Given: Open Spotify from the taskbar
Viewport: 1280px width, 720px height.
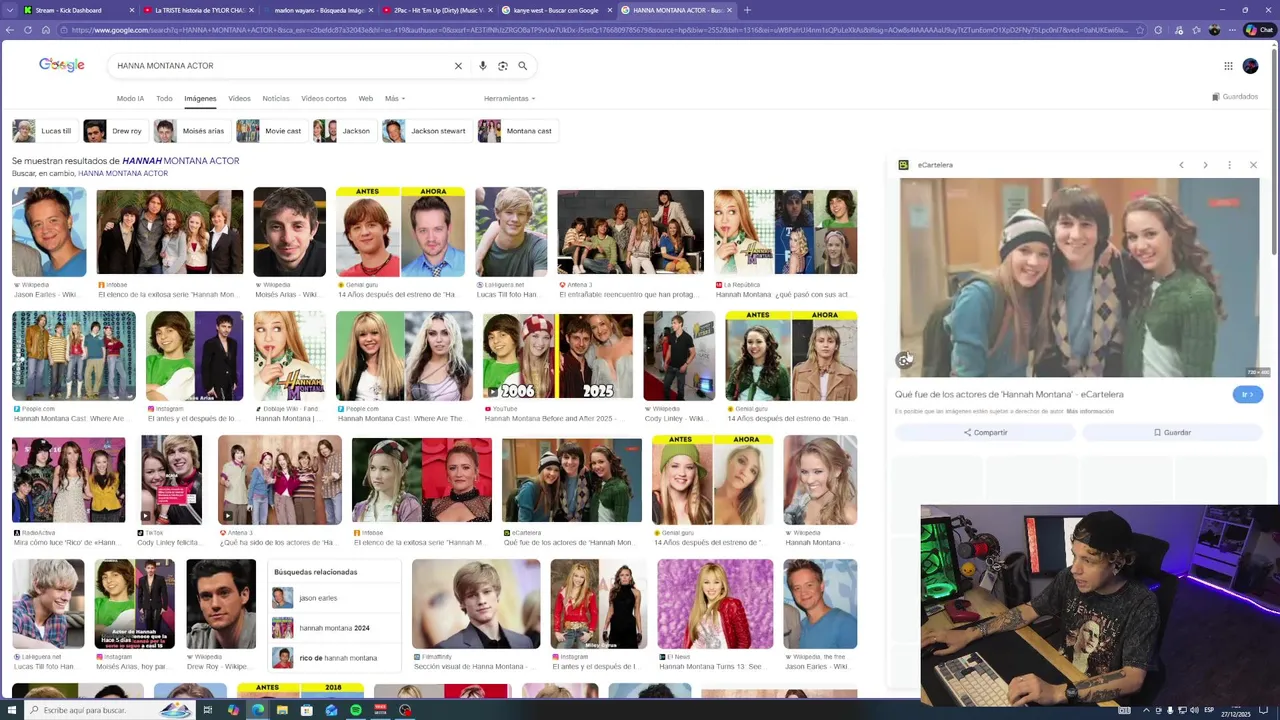Looking at the screenshot, I should click(x=356, y=710).
